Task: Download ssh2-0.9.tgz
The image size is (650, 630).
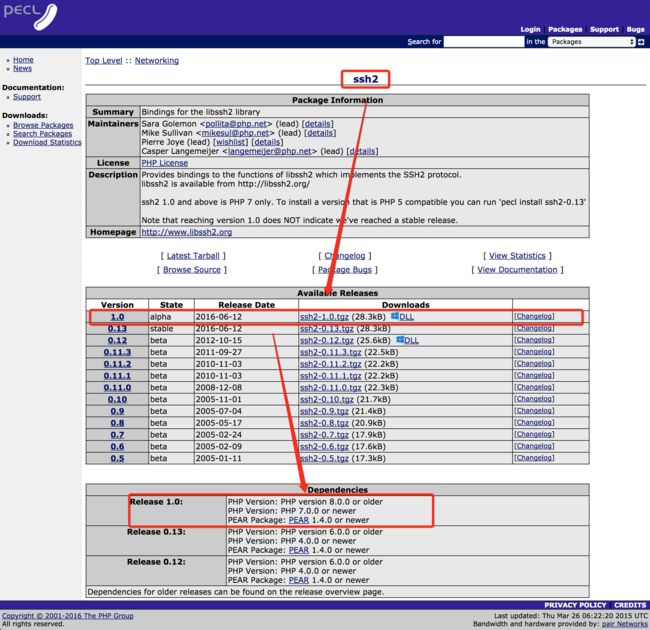Action: [324, 411]
